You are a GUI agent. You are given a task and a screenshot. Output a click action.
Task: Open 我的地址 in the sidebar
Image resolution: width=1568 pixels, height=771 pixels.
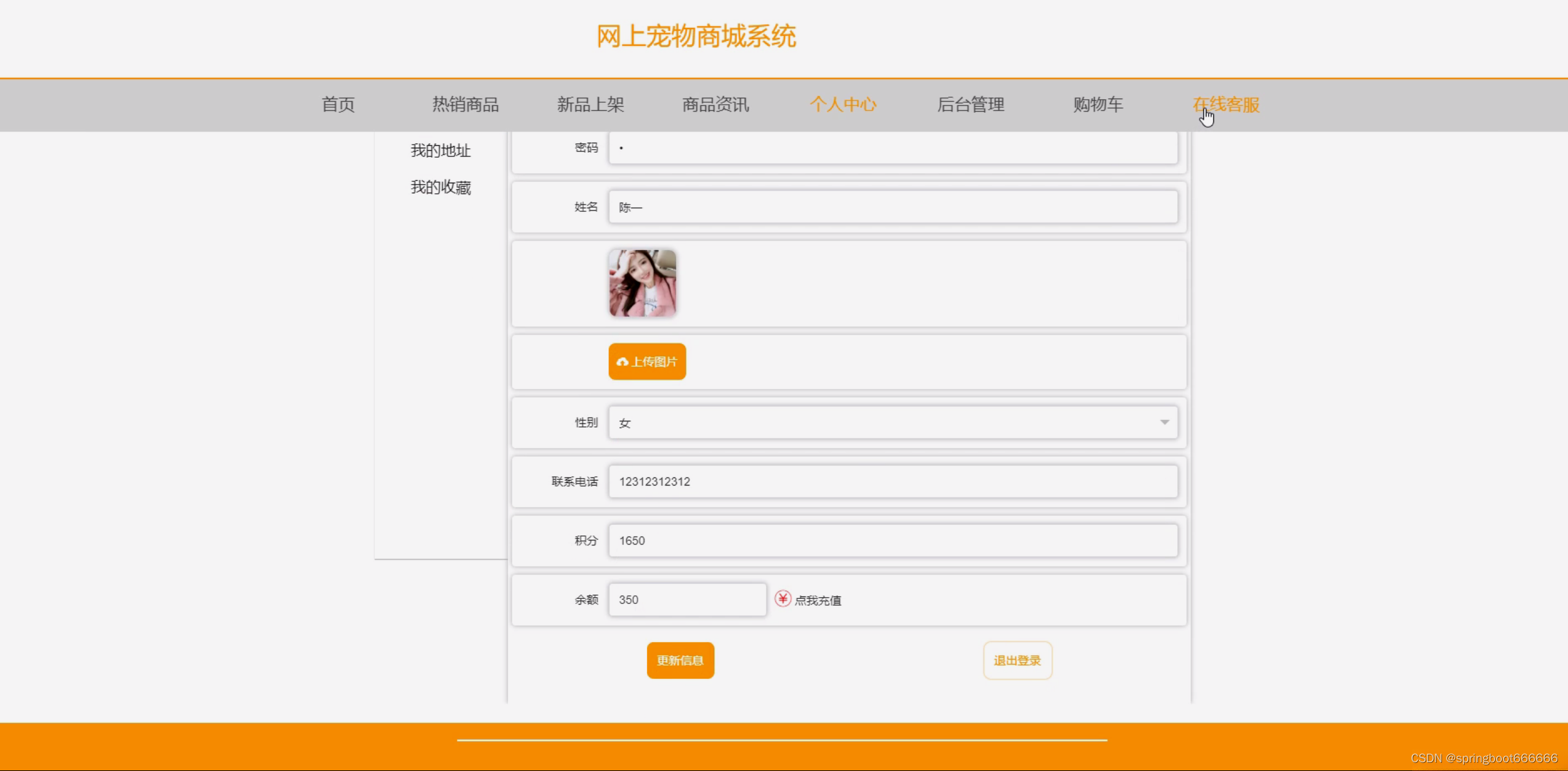point(441,151)
